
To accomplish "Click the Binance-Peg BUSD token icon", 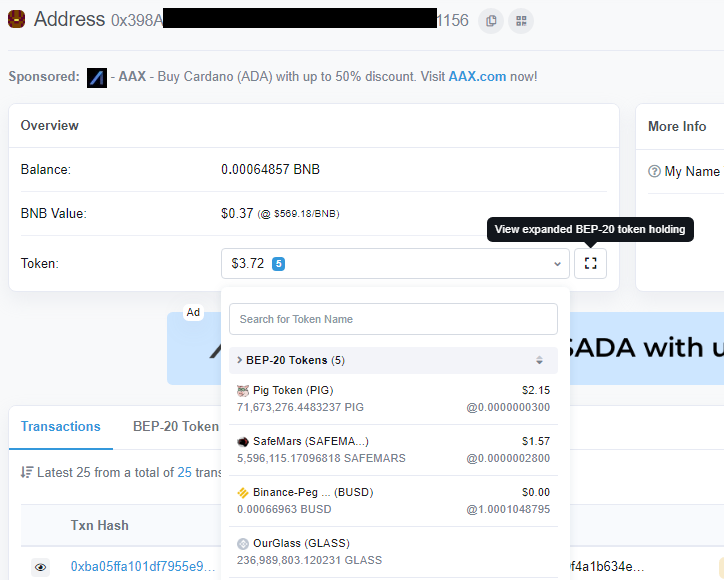I will click(x=243, y=493).
